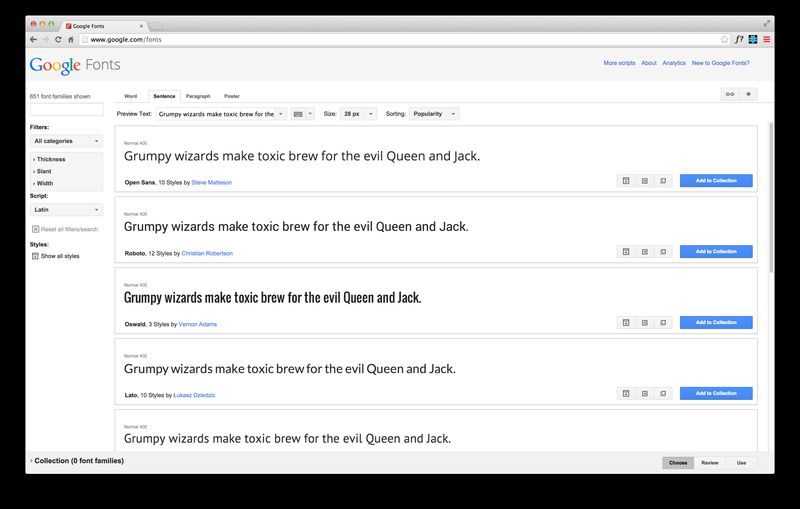The width and height of the screenshot is (800, 509).
Task: Open the f? font extension icon
Action: tap(739, 39)
